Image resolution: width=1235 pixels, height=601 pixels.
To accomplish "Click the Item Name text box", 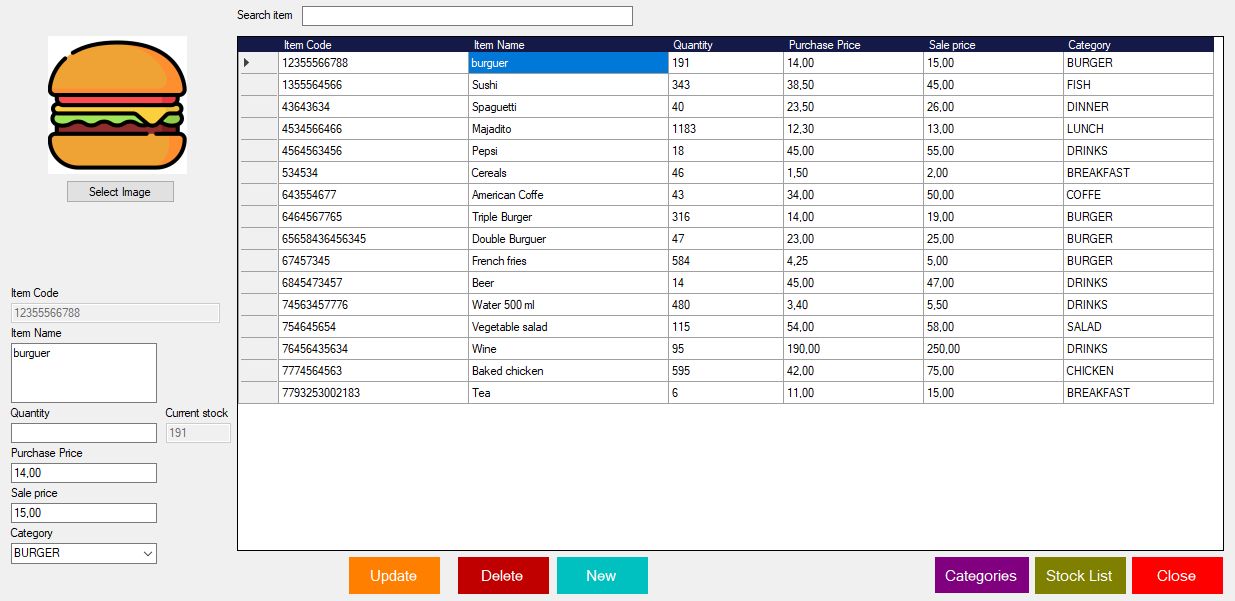I will pyautogui.click(x=84, y=373).
